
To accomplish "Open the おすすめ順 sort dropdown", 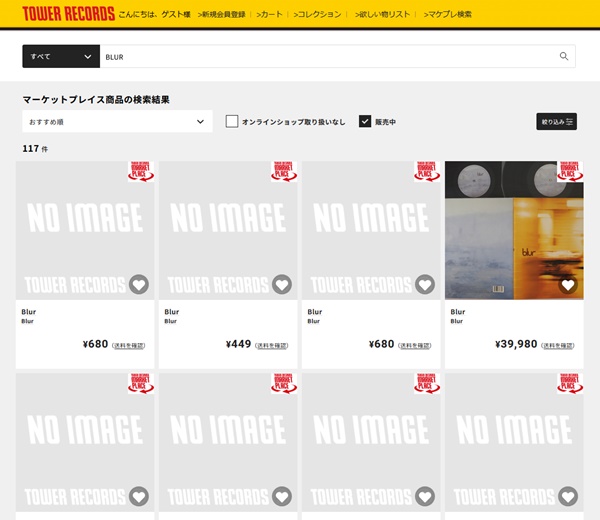I will (117, 121).
